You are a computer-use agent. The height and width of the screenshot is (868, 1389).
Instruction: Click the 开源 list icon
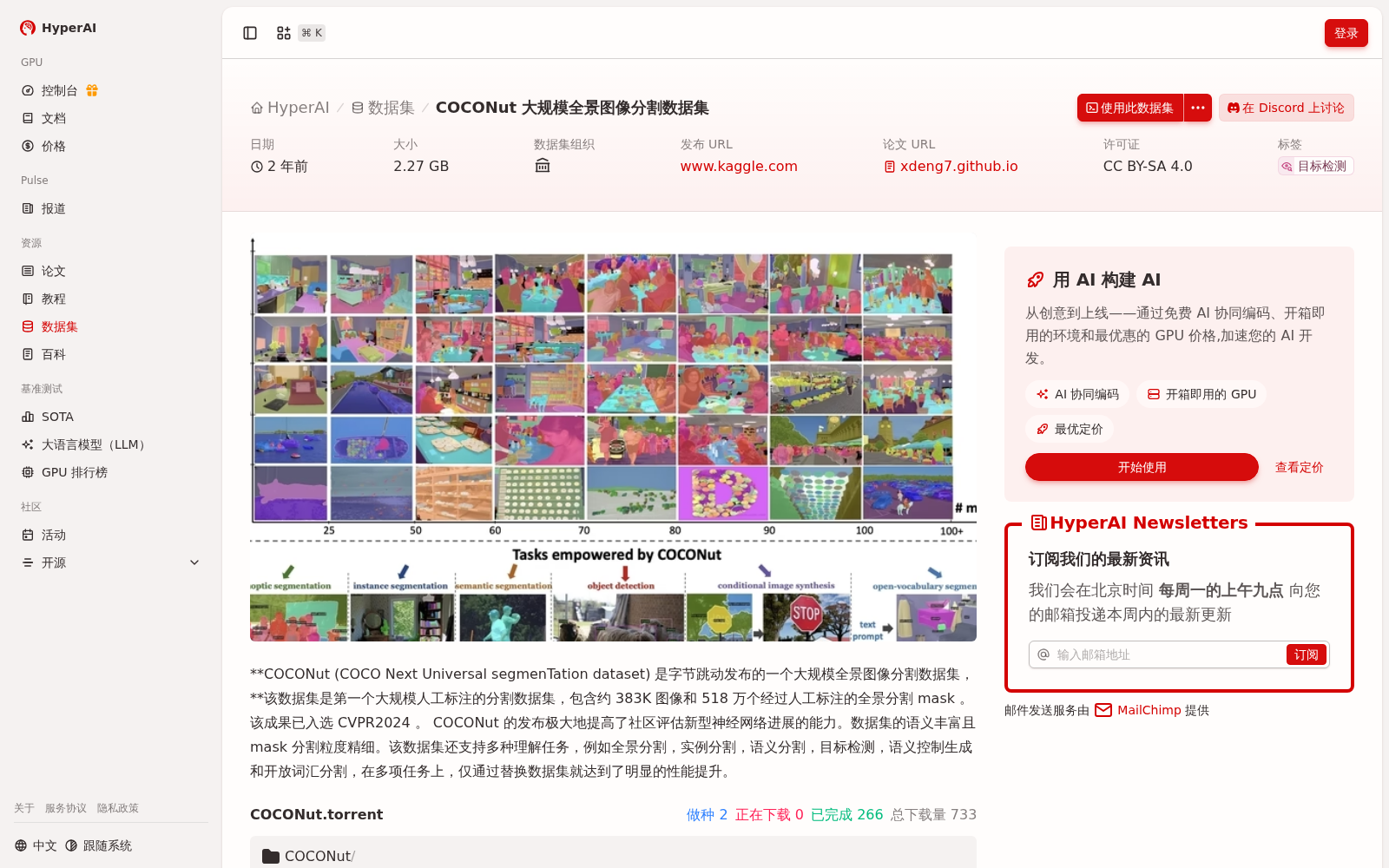(28, 562)
